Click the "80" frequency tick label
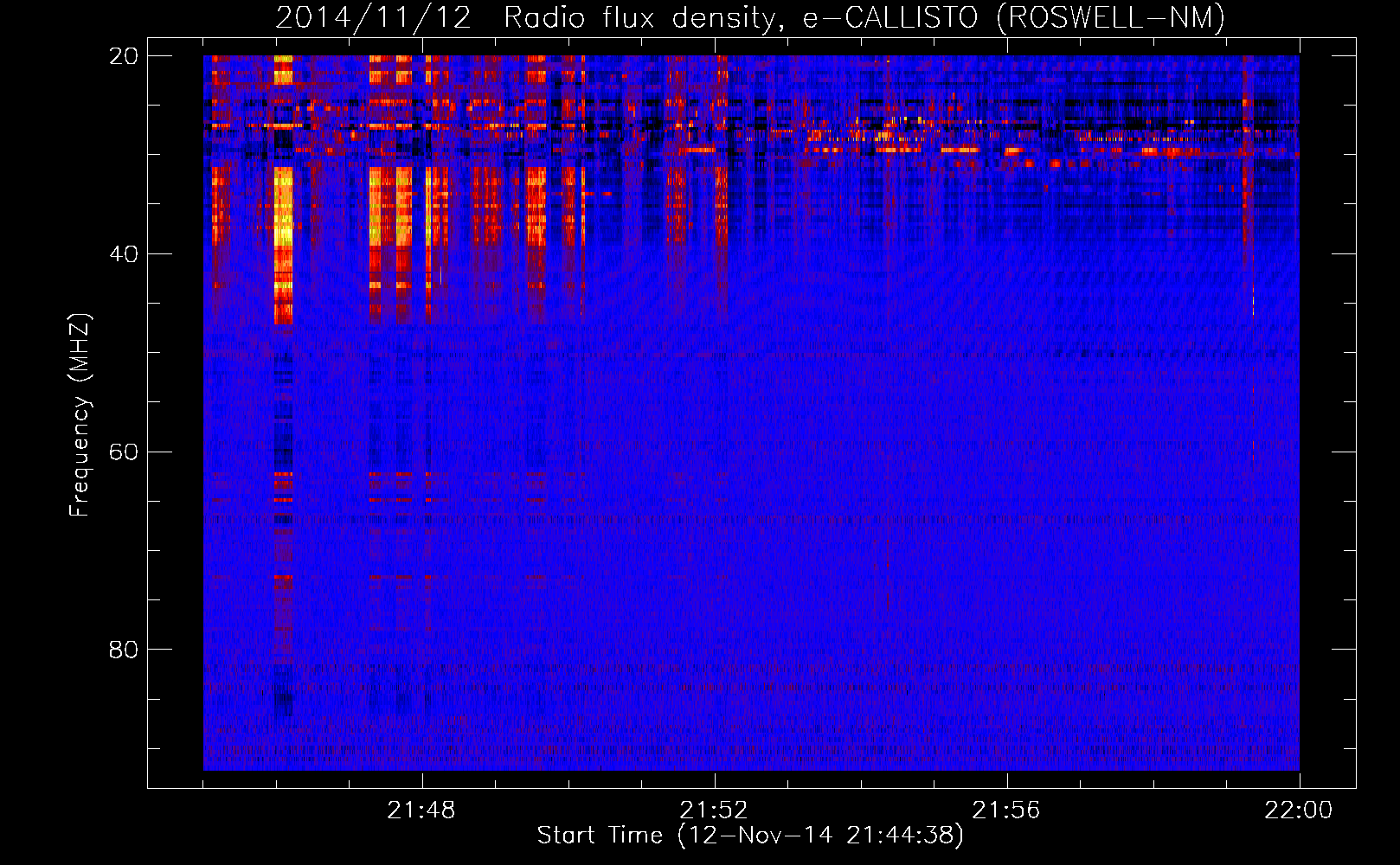 [124, 650]
